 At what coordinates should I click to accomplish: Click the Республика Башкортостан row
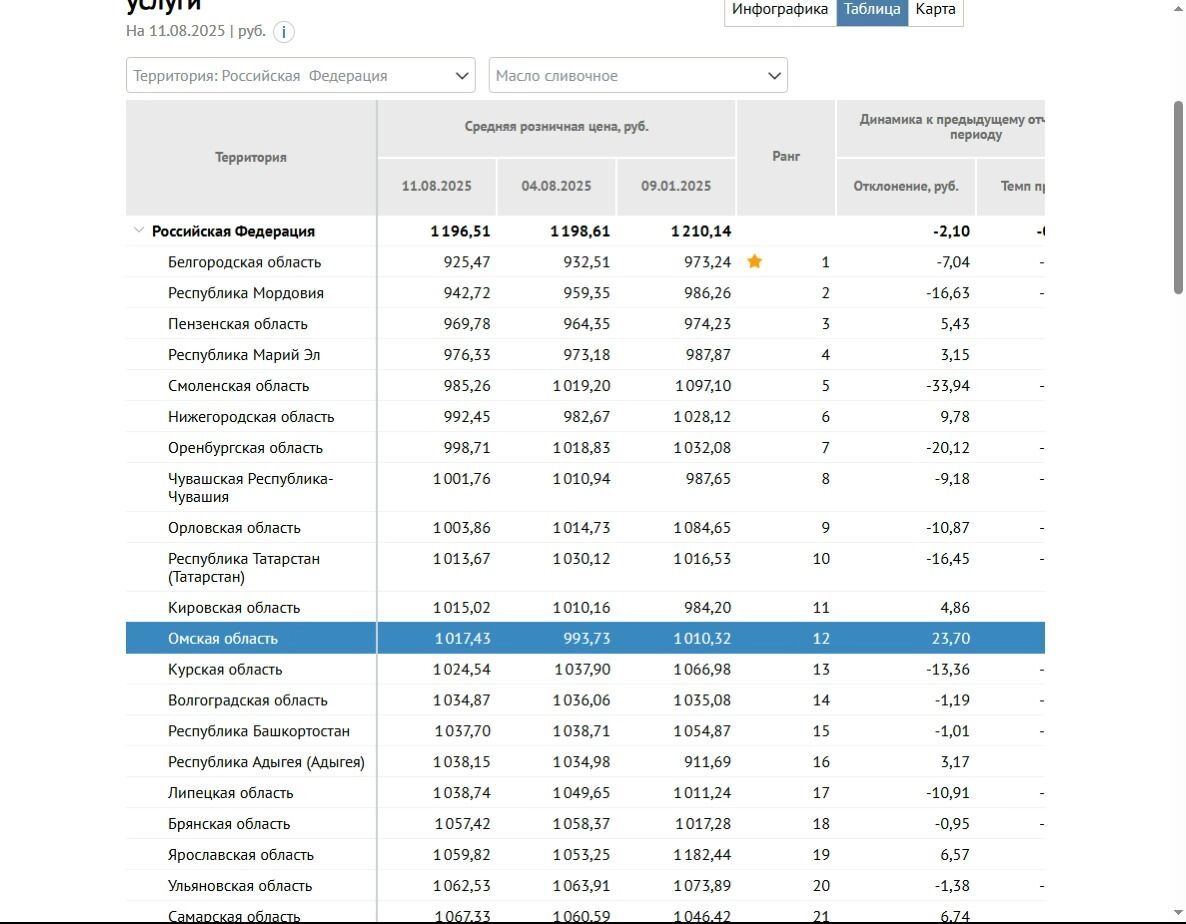(x=259, y=732)
